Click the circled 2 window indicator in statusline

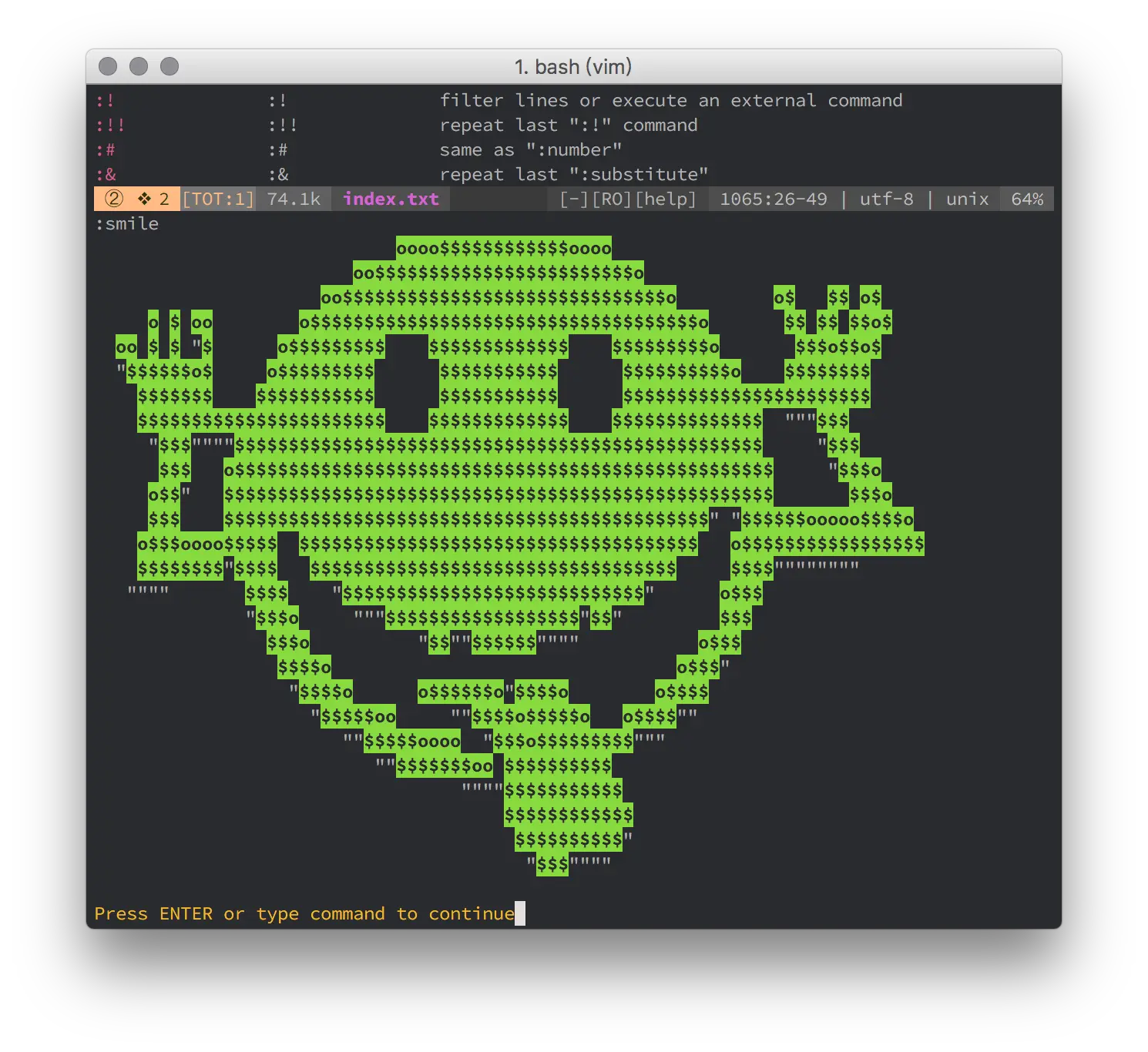pos(114,199)
